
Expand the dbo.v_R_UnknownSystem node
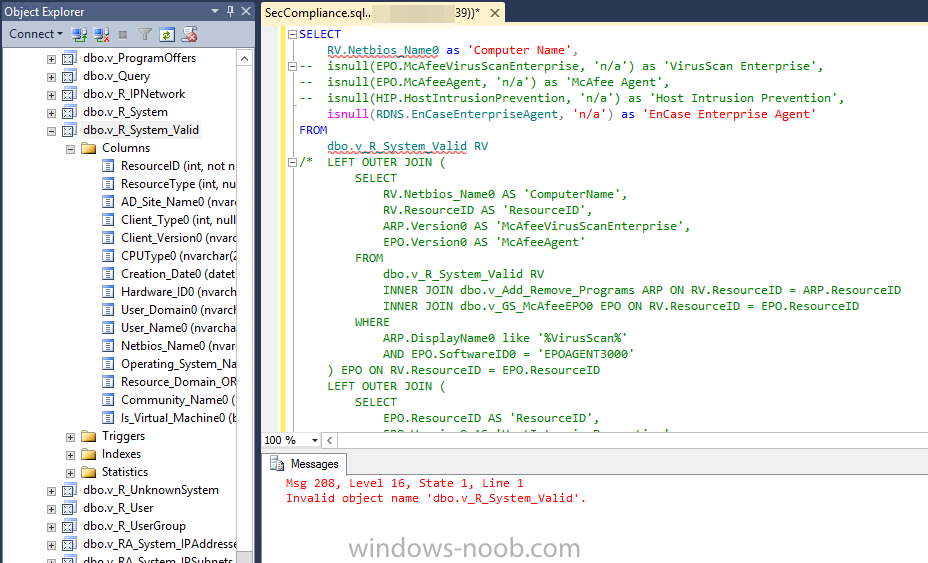[51, 491]
